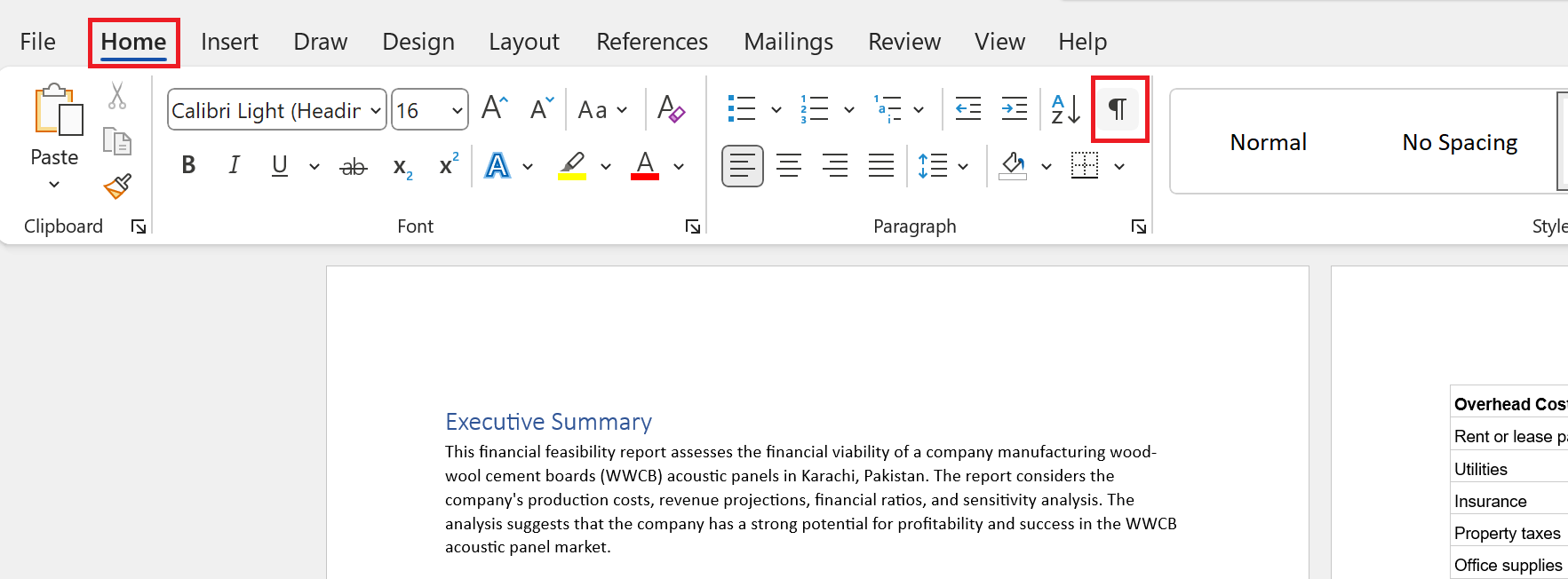Toggle show/hide paragraph marks
This screenshot has width=1568, height=579.
click(1118, 109)
